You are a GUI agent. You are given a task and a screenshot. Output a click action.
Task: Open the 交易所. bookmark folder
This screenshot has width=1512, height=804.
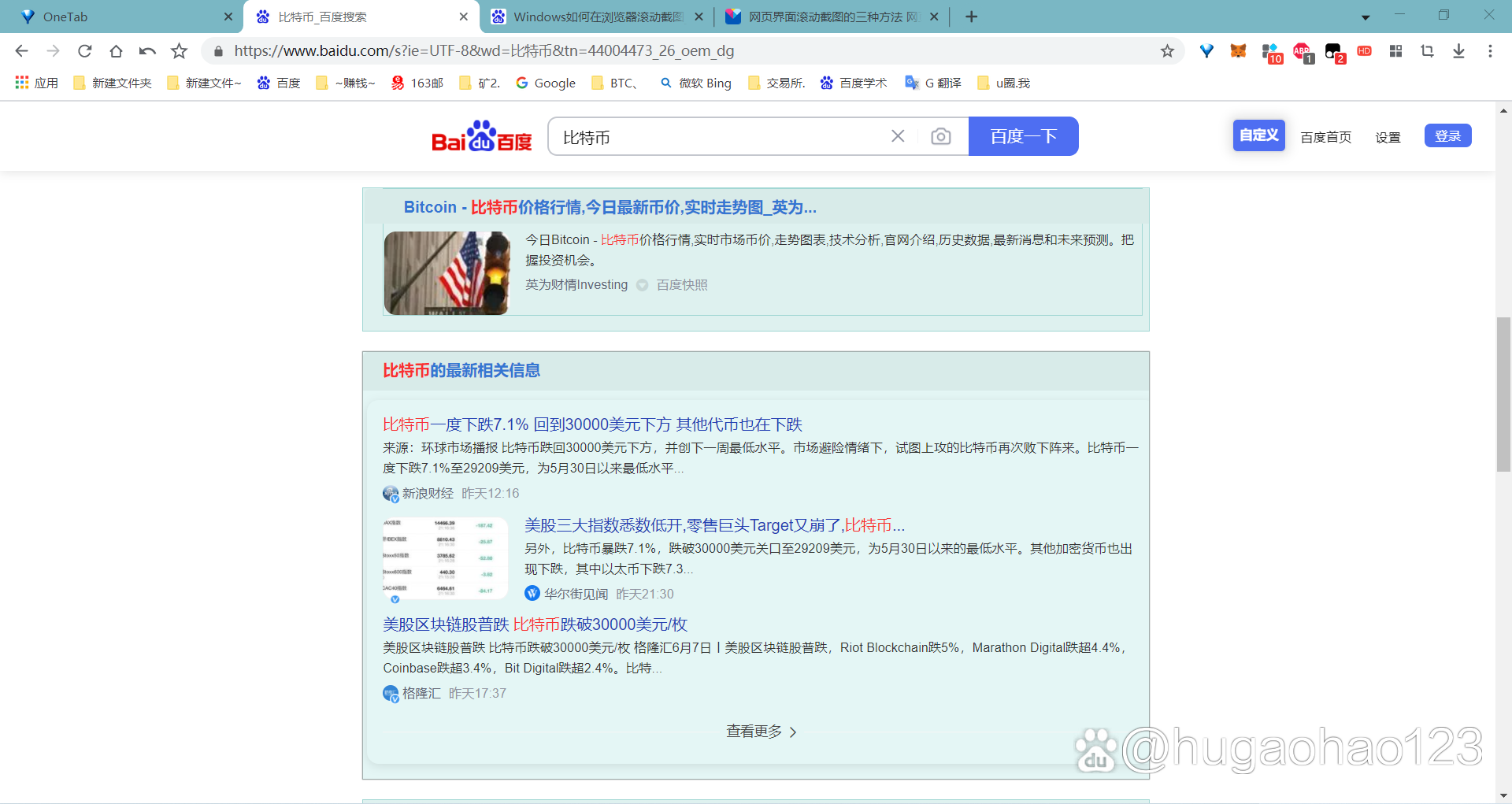click(x=776, y=83)
